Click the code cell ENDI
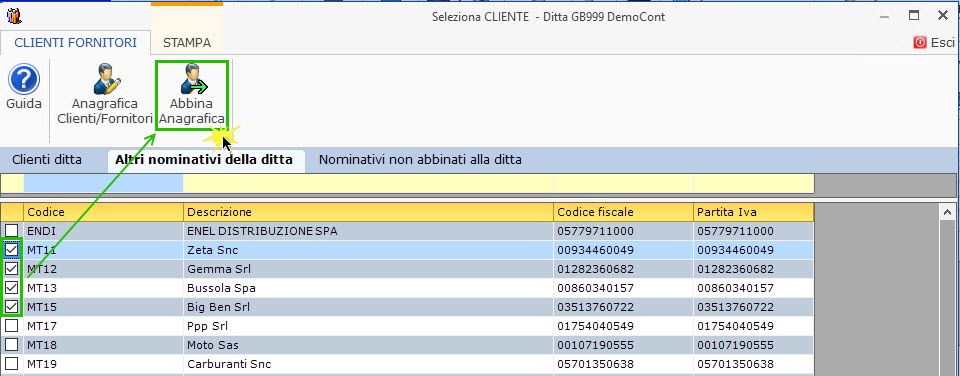This screenshot has height=376, width=960. [x=103, y=231]
